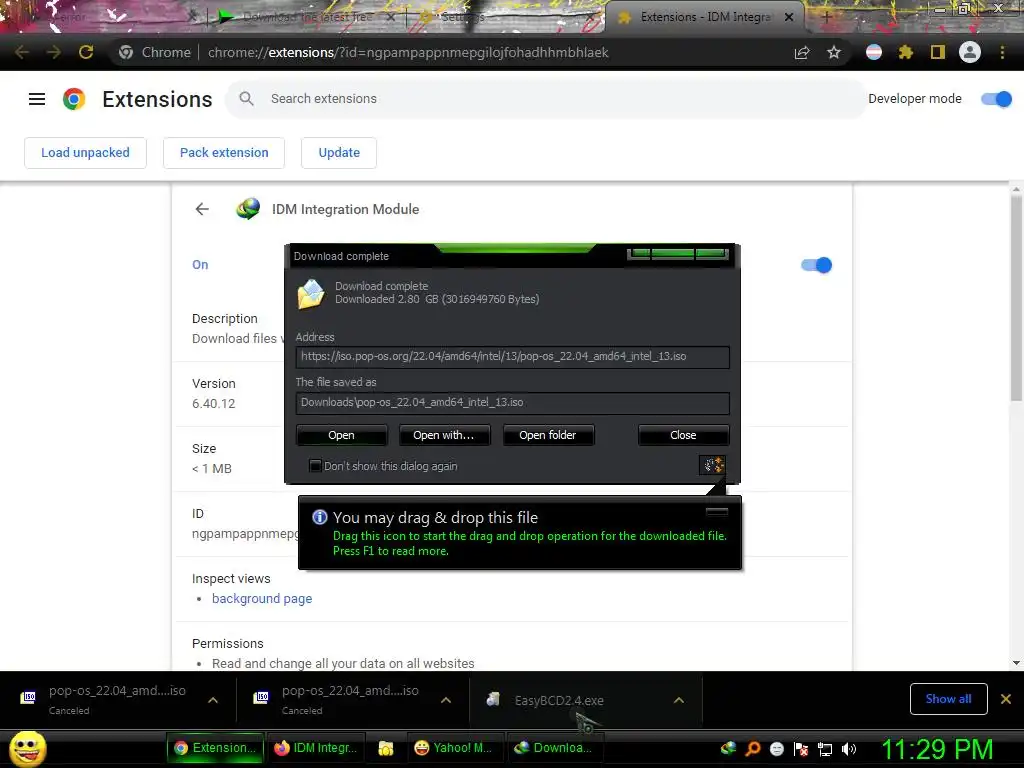Screen dimensions: 1024x768
Task: Click the network tray icon
Action: point(825,749)
